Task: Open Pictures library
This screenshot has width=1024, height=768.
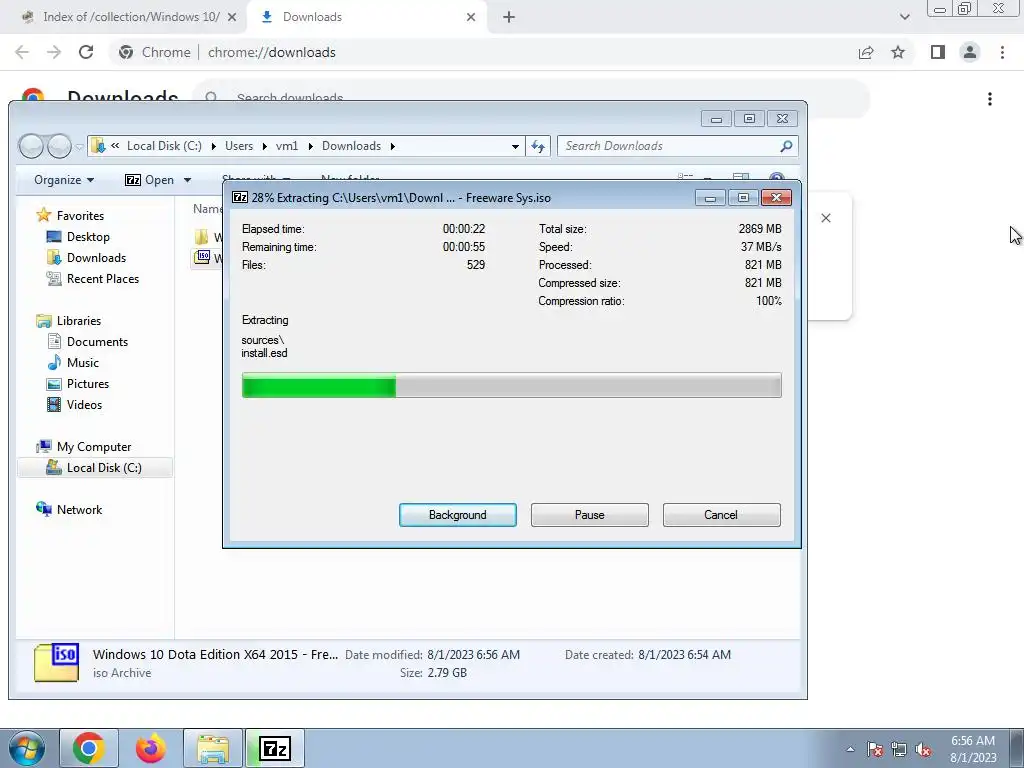Action: [x=88, y=383]
